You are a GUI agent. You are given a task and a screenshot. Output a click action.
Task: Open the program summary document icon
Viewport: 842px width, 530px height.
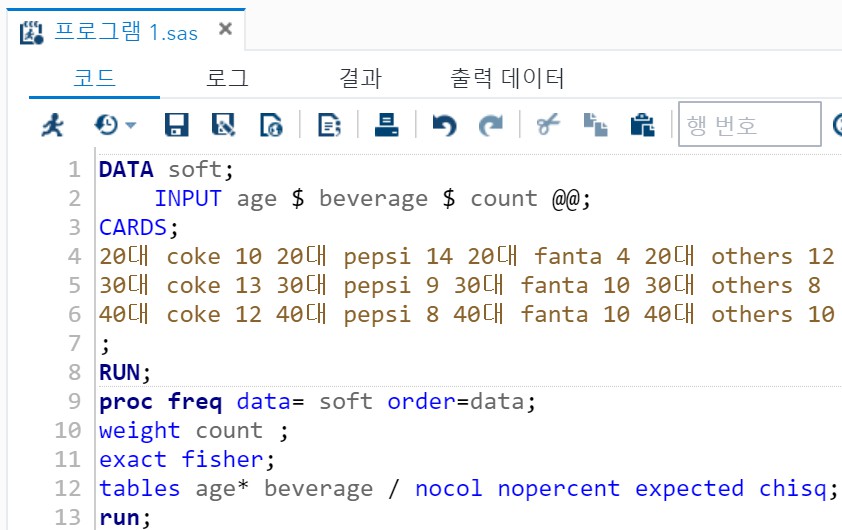click(329, 125)
